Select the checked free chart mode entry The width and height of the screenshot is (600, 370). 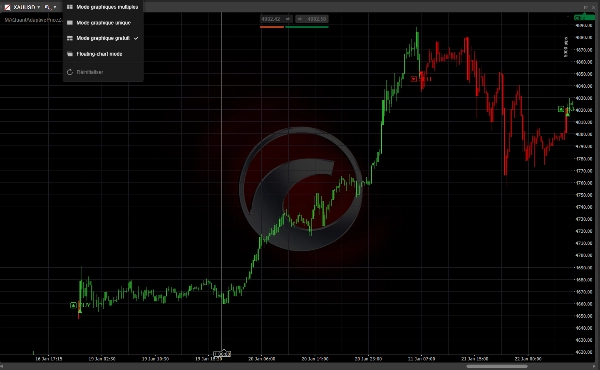(103, 38)
